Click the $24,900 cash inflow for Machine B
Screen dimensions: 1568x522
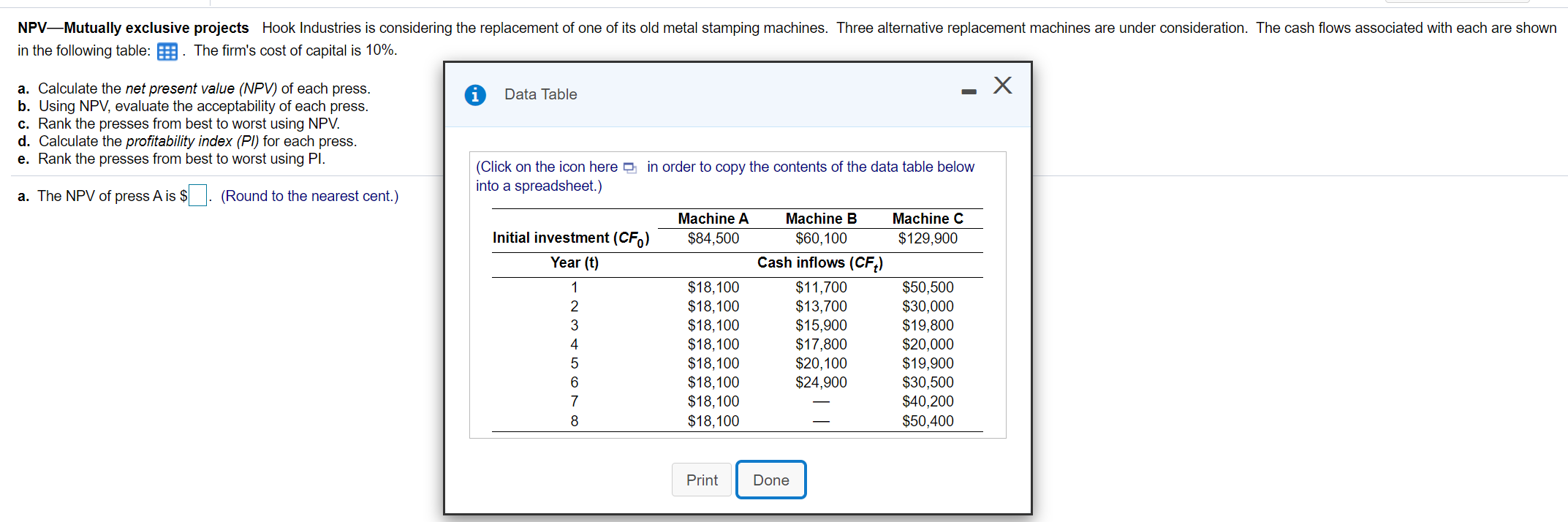tap(821, 382)
